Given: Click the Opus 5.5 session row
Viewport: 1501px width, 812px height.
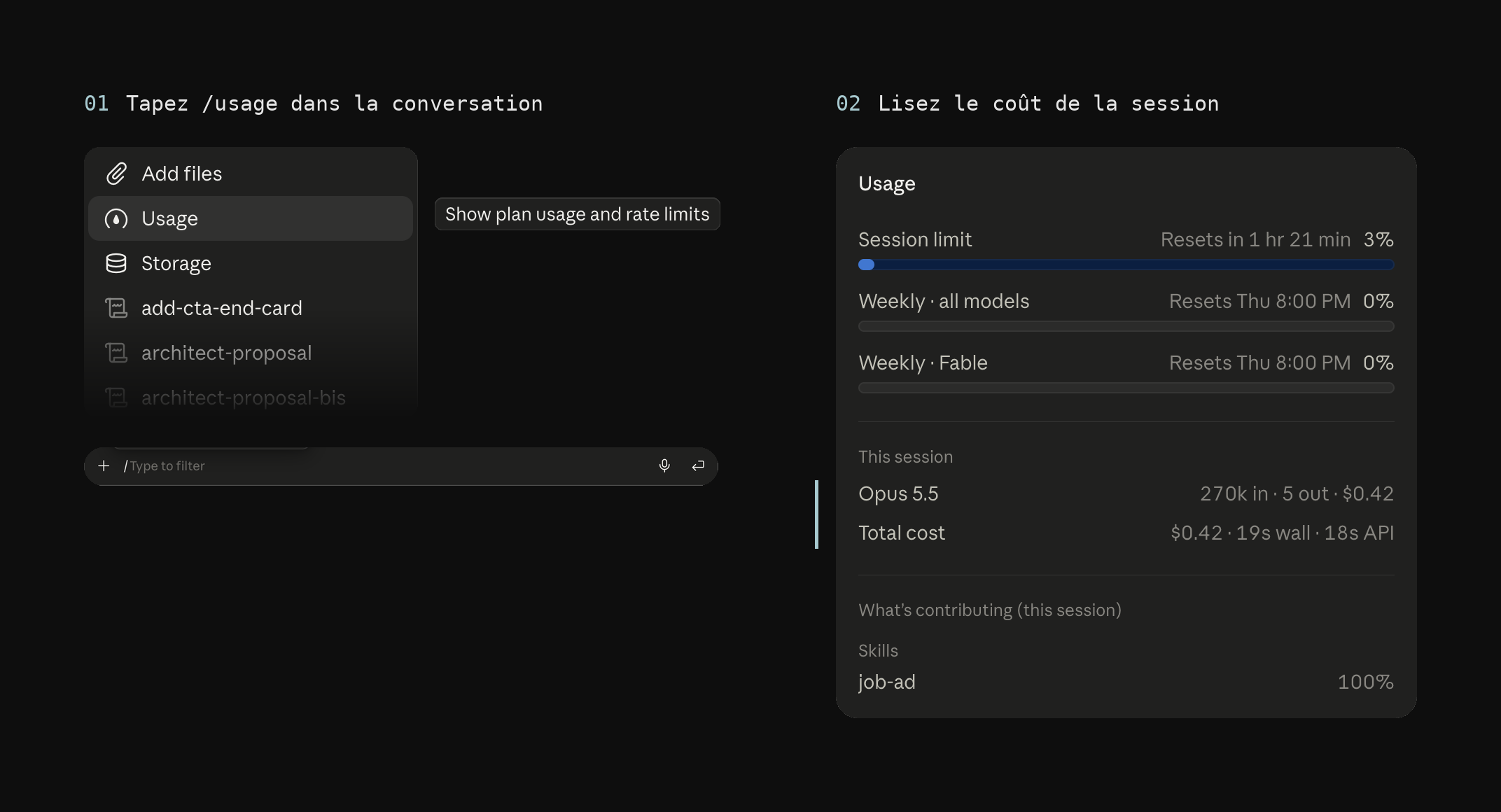Looking at the screenshot, I should point(1126,493).
